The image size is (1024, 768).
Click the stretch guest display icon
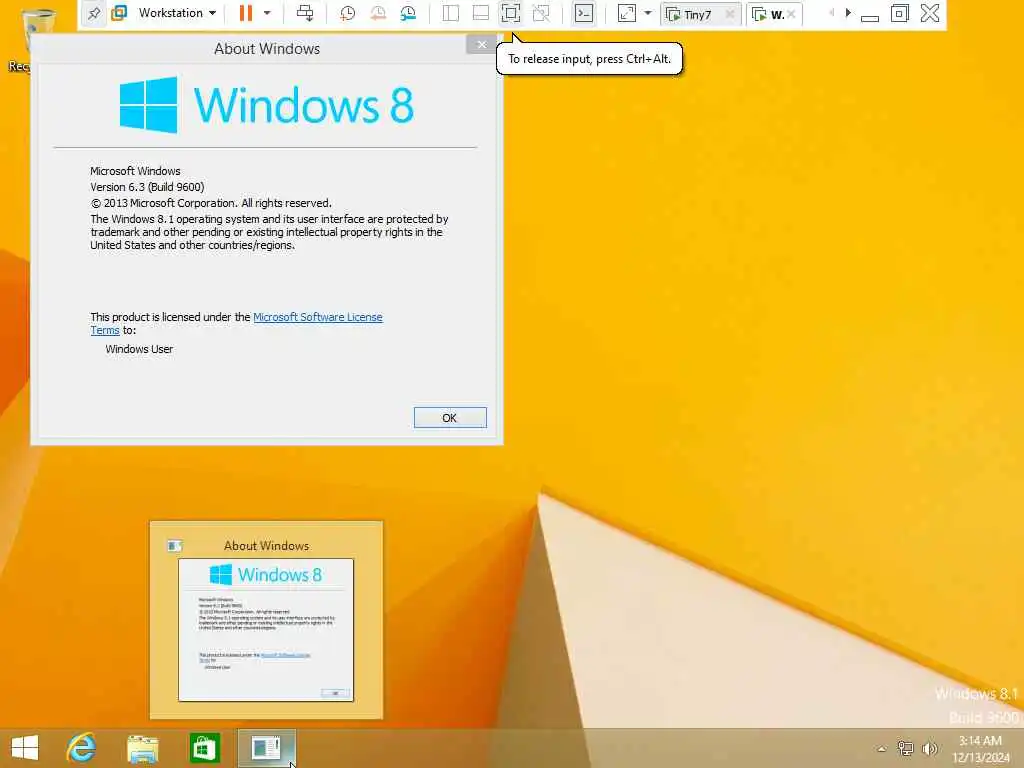pos(626,13)
